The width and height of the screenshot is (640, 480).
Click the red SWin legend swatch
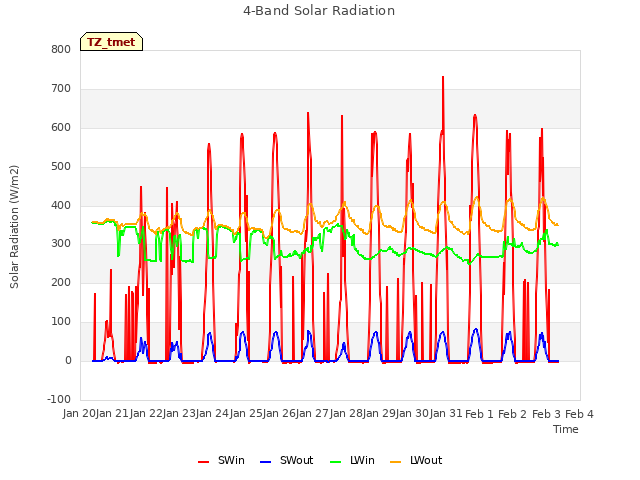[x=203, y=462]
